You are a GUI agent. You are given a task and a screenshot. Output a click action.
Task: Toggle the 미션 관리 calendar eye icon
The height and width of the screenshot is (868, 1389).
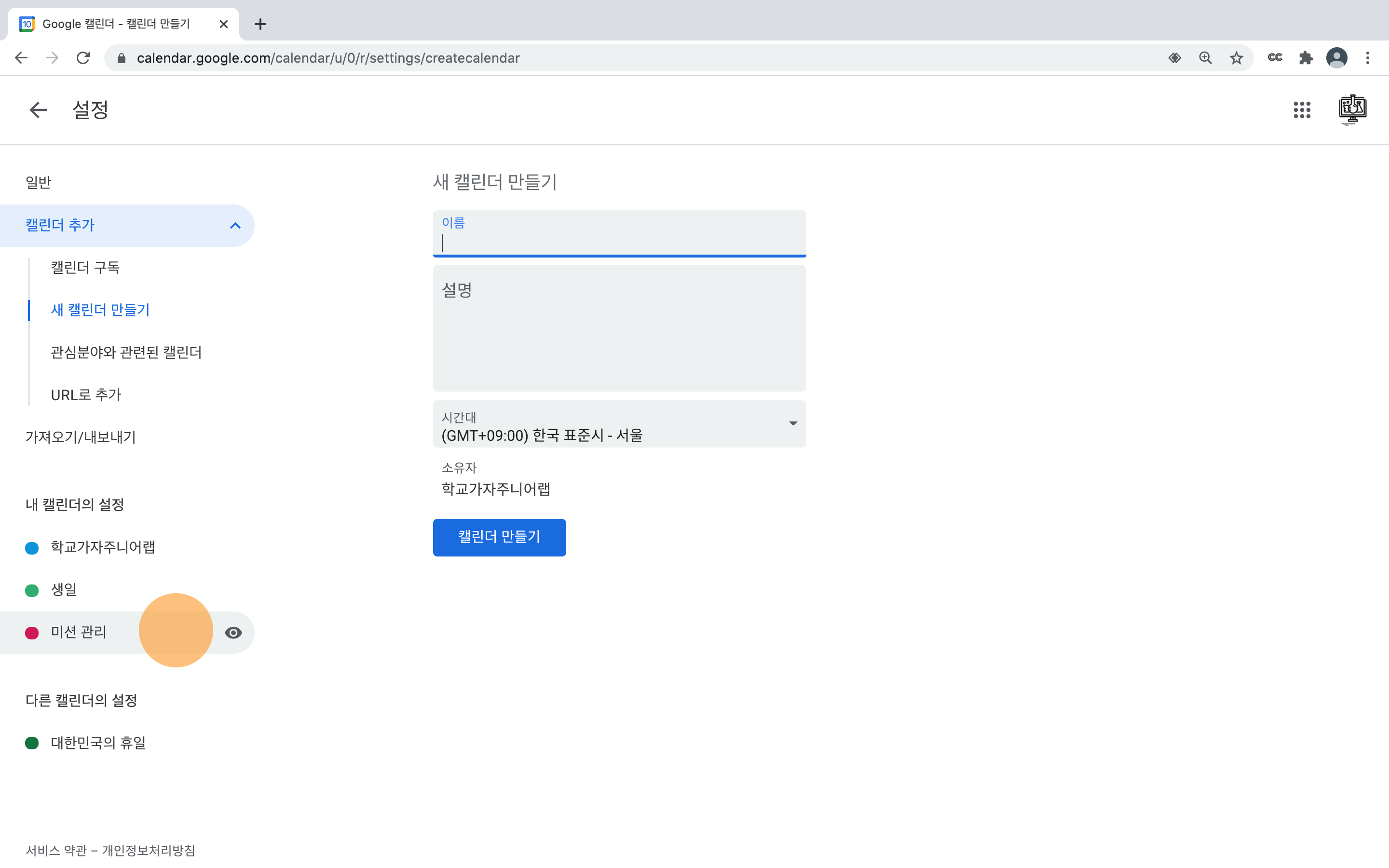(233, 633)
